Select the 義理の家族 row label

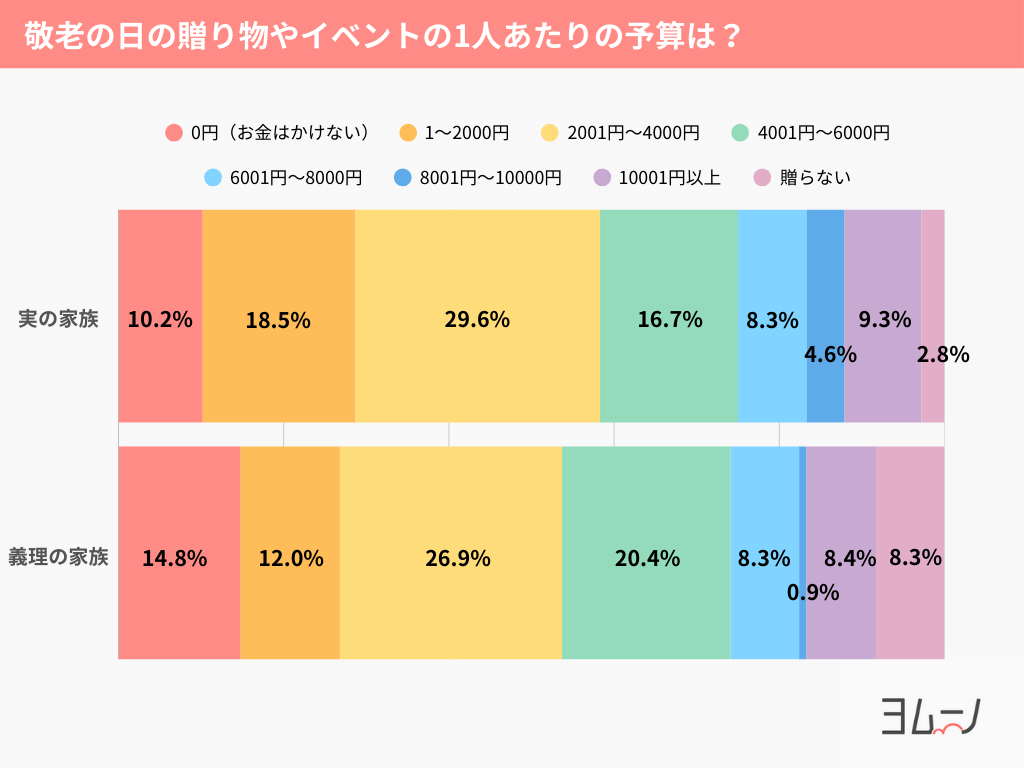coord(59,558)
